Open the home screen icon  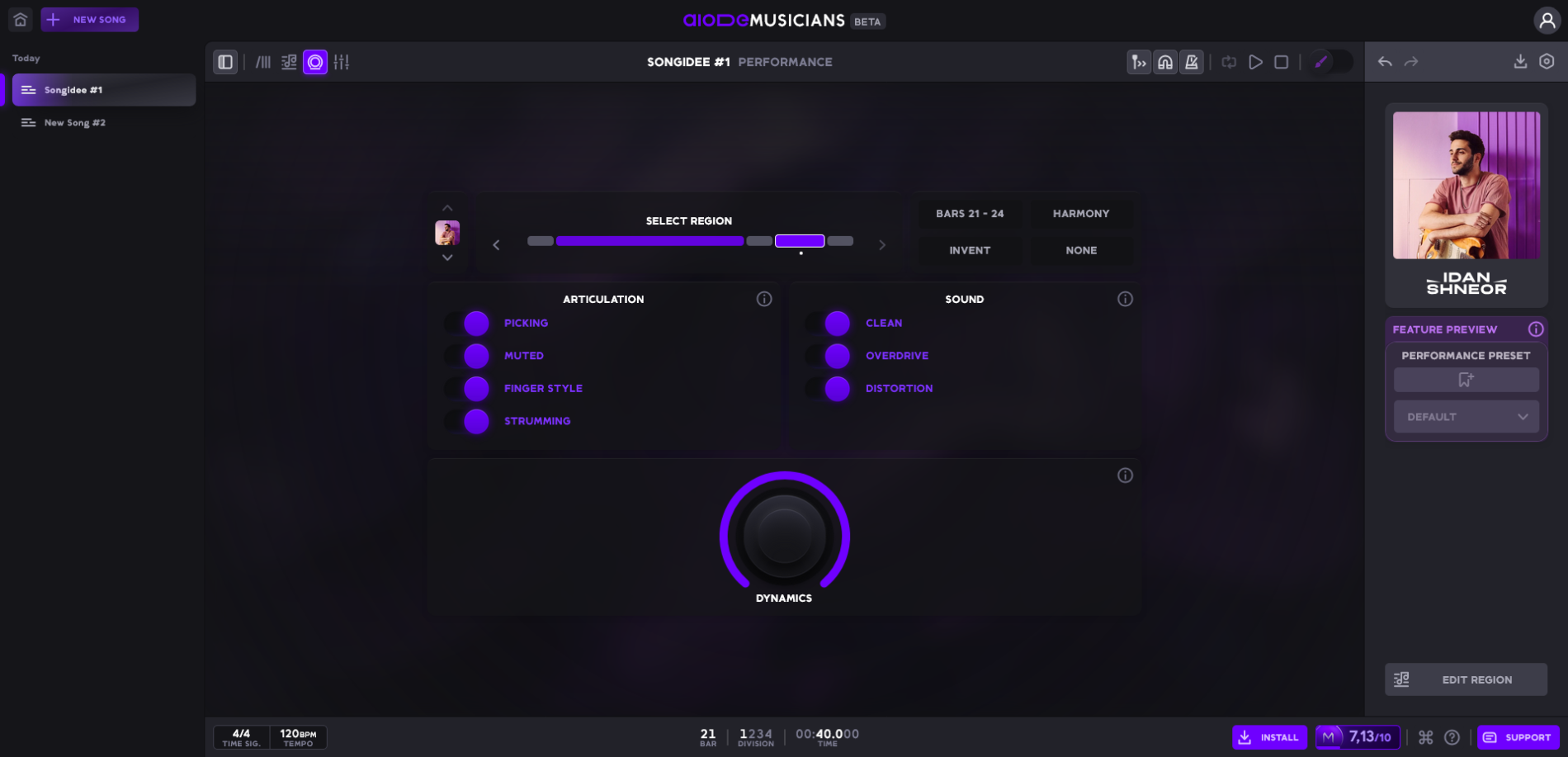(21, 20)
